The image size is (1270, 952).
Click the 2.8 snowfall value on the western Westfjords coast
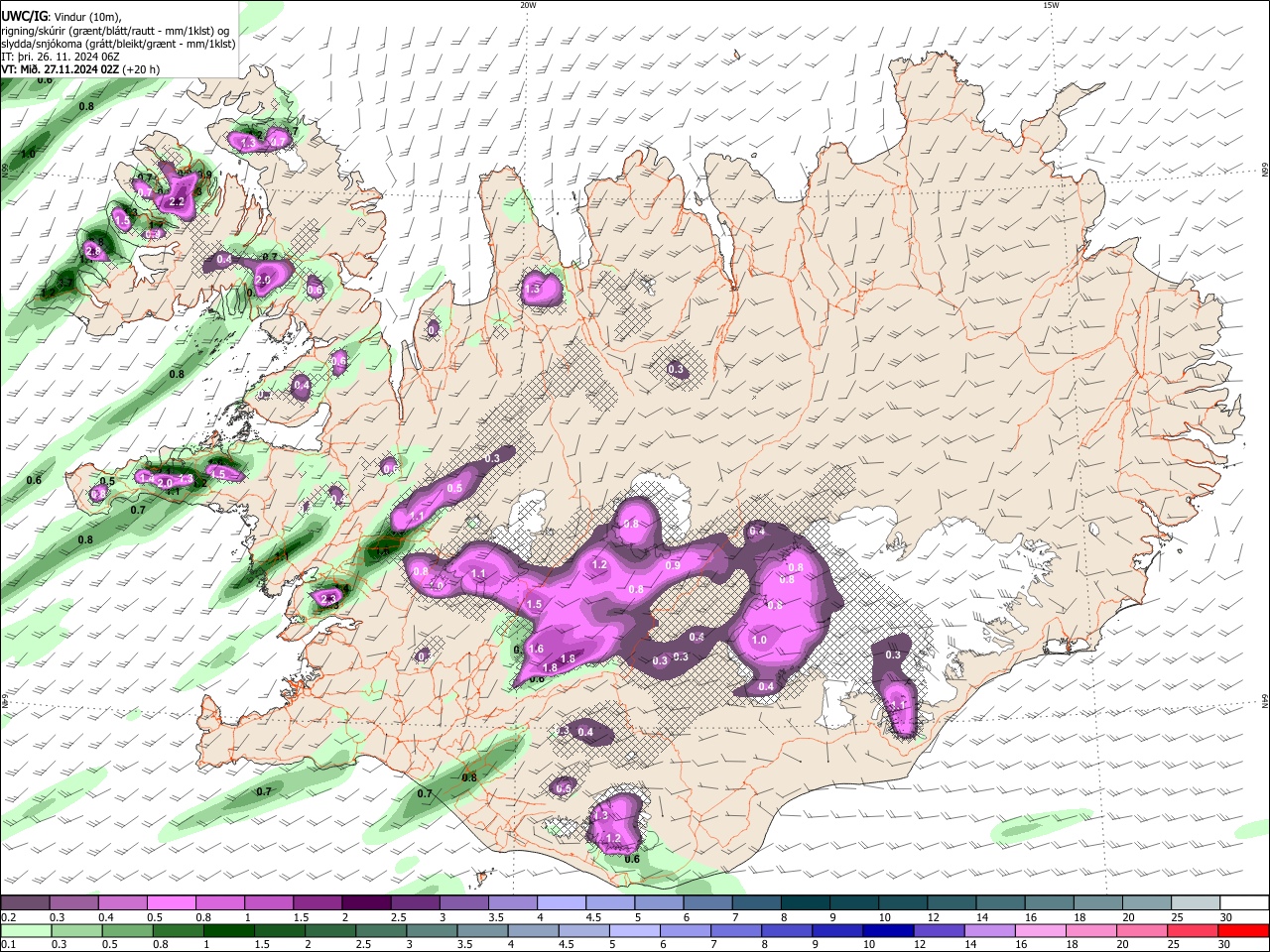[x=94, y=252]
